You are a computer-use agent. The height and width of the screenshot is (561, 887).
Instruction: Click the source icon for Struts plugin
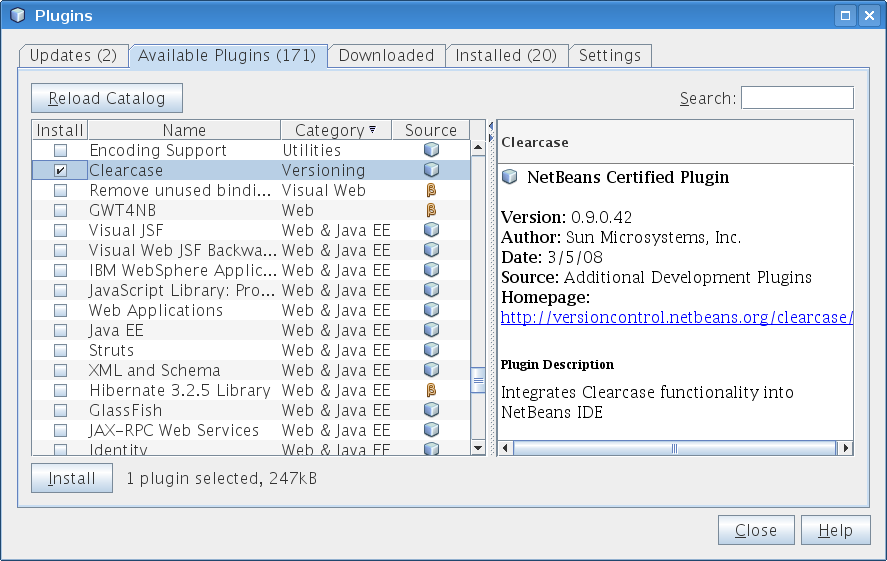[431, 350]
